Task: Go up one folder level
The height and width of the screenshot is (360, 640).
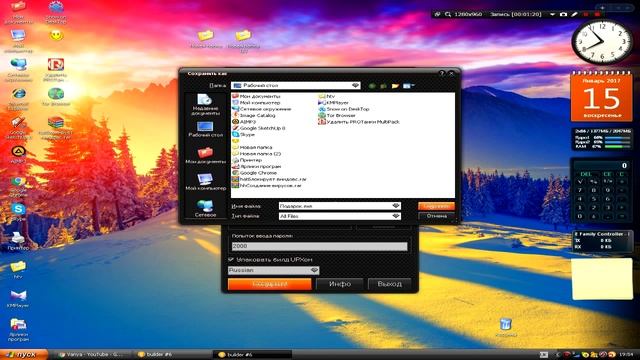Action: point(383,86)
